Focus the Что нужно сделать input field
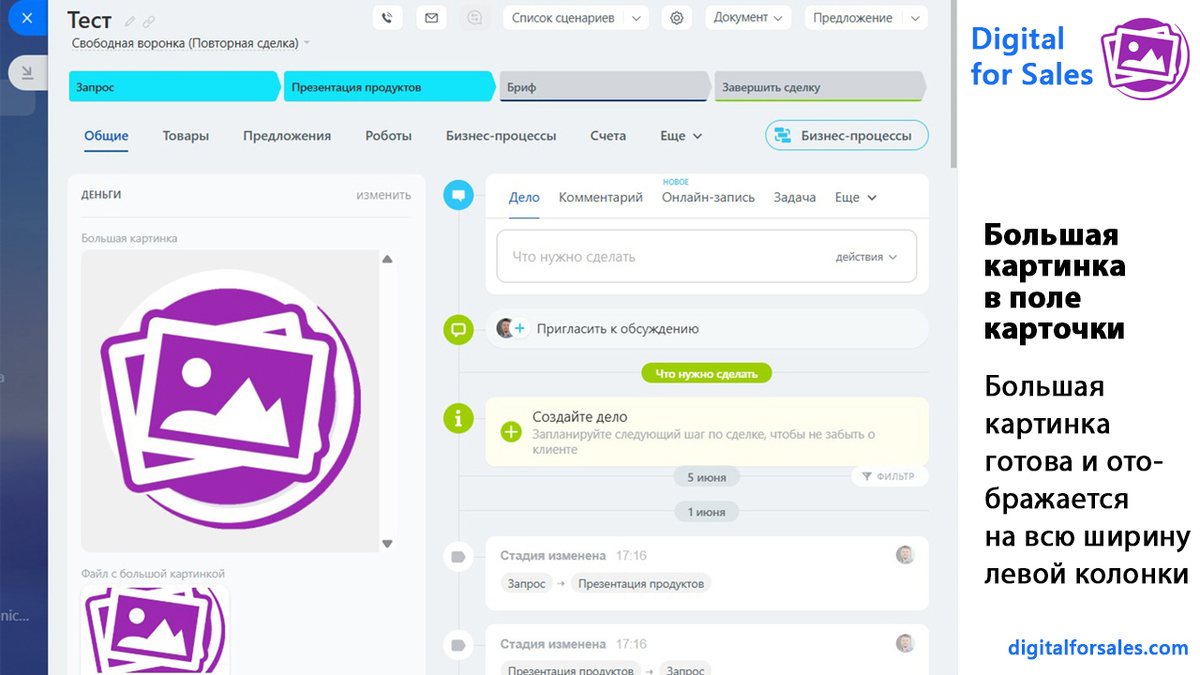Image resolution: width=1200 pixels, height=675 pixels. click(707, 257)
